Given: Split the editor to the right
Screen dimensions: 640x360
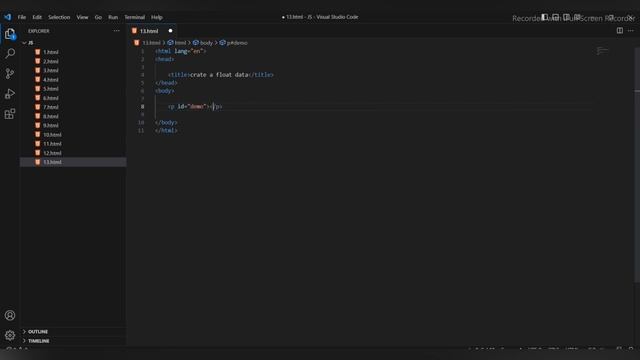Looking at the screenshot, I should 620,31.
